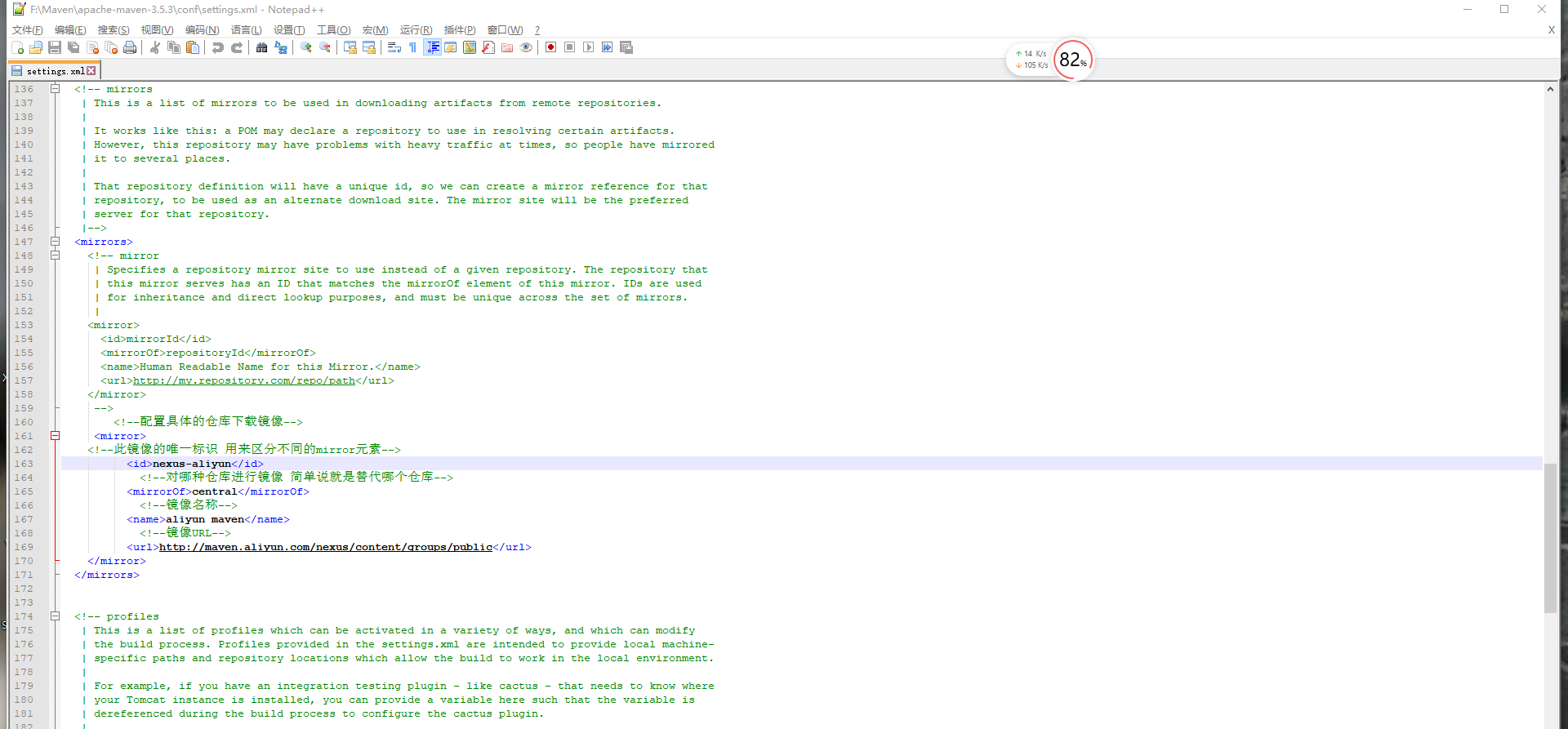Close document via X beside menu bar
The height and width of the screenshot is (729, 1568).
(x=1552, y=30)
